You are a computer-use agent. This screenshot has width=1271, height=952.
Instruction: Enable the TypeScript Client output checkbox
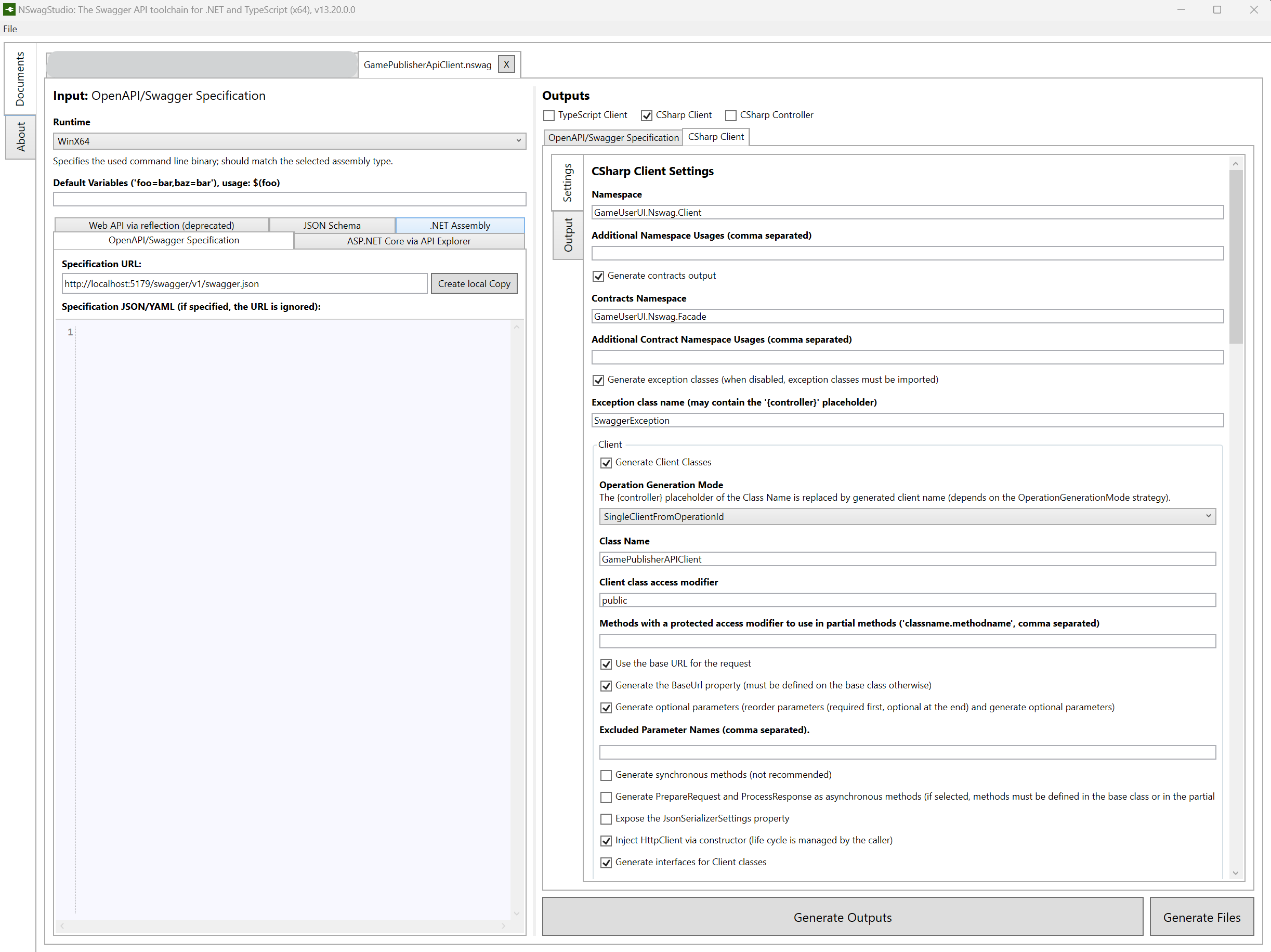pyautogui.click(x=549, y=115)
